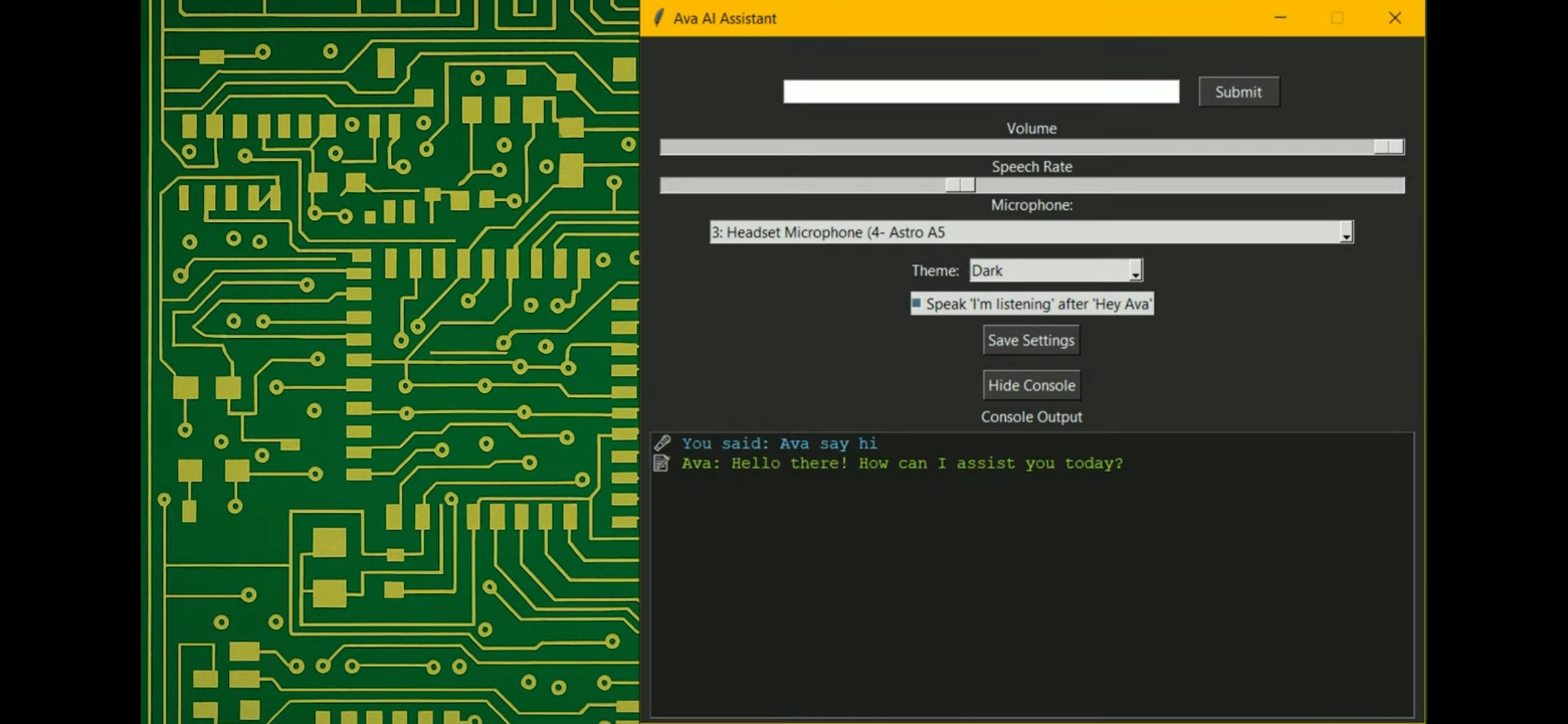Image resolution: width=1568 pixels, height=724 pixels.
Task: Select the 'You said: Ava say hi' line
Action: [779, 443]
